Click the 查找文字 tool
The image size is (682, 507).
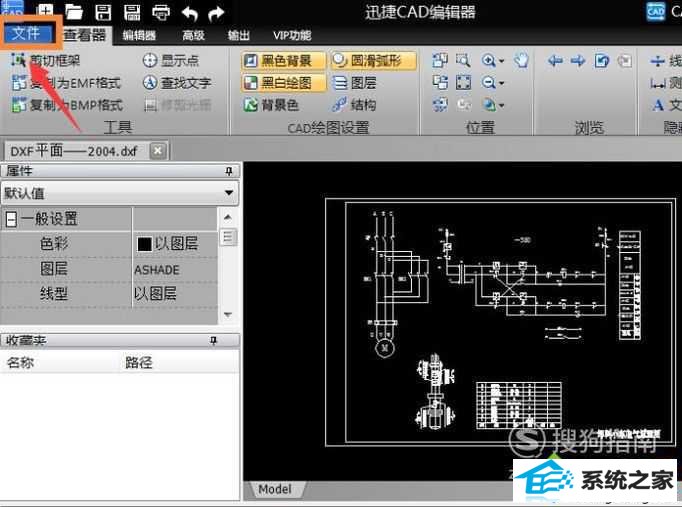point(177,83)
